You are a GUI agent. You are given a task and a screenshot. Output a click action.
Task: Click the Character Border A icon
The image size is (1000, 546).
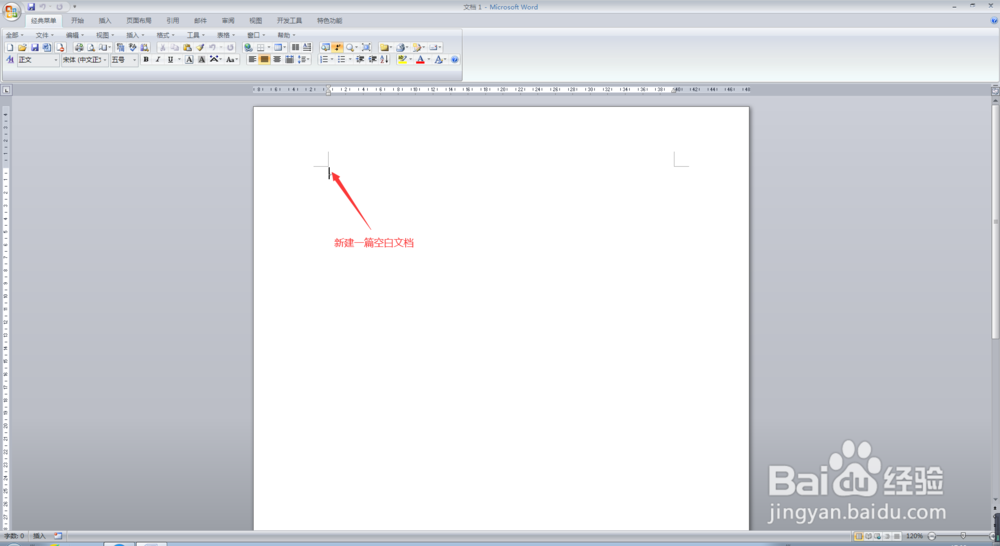pyautogui.click(x=189, y=59)
